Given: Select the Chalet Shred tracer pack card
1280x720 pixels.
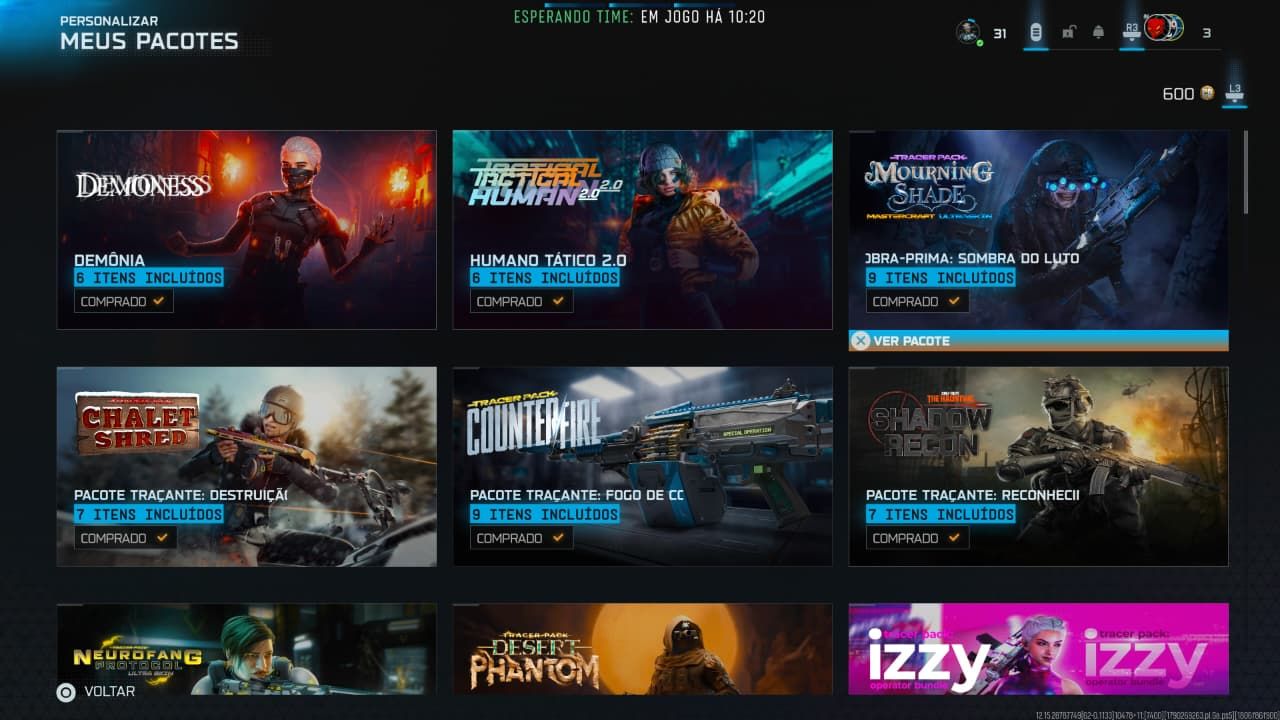Looking at the screenshot, I should click(x=246, y=466).
